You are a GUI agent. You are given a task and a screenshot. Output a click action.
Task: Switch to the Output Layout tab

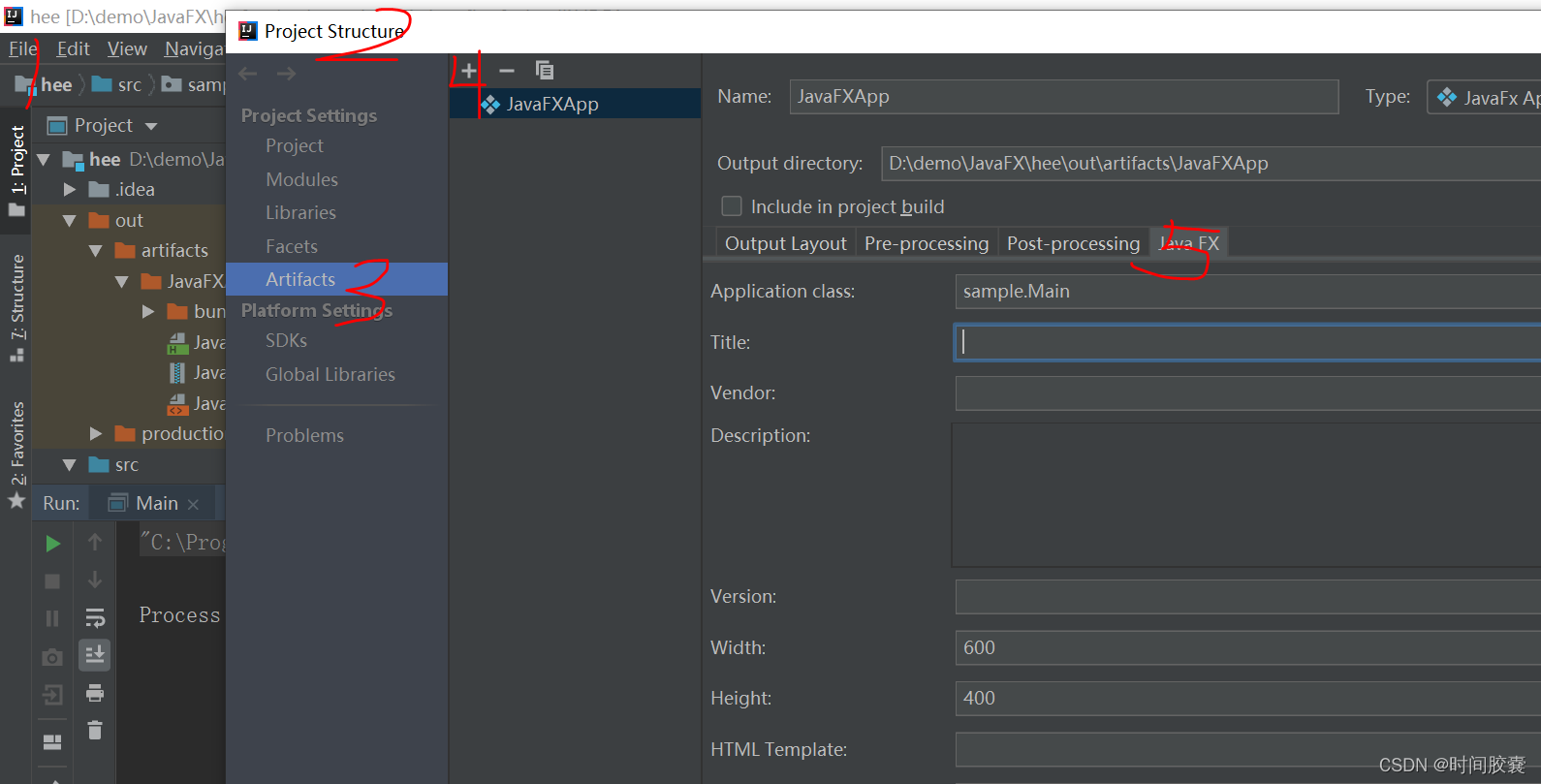coord(785,243)
